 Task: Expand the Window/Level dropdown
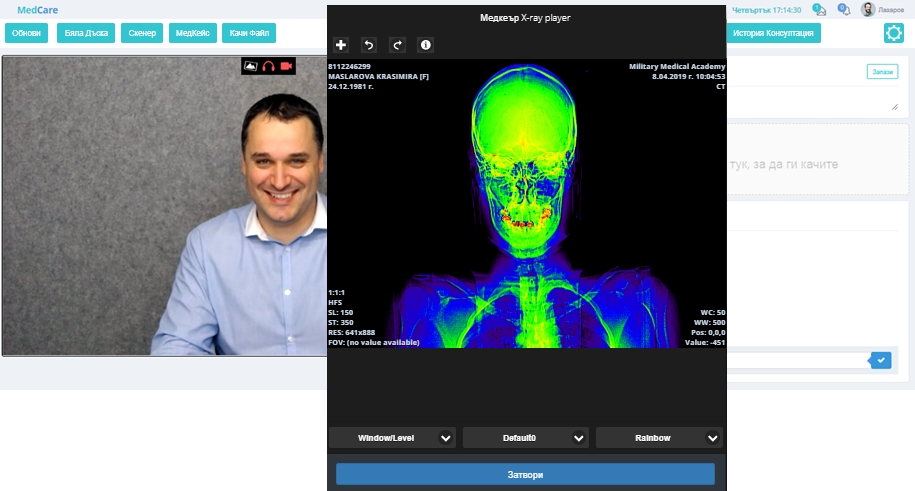(392, 438)
